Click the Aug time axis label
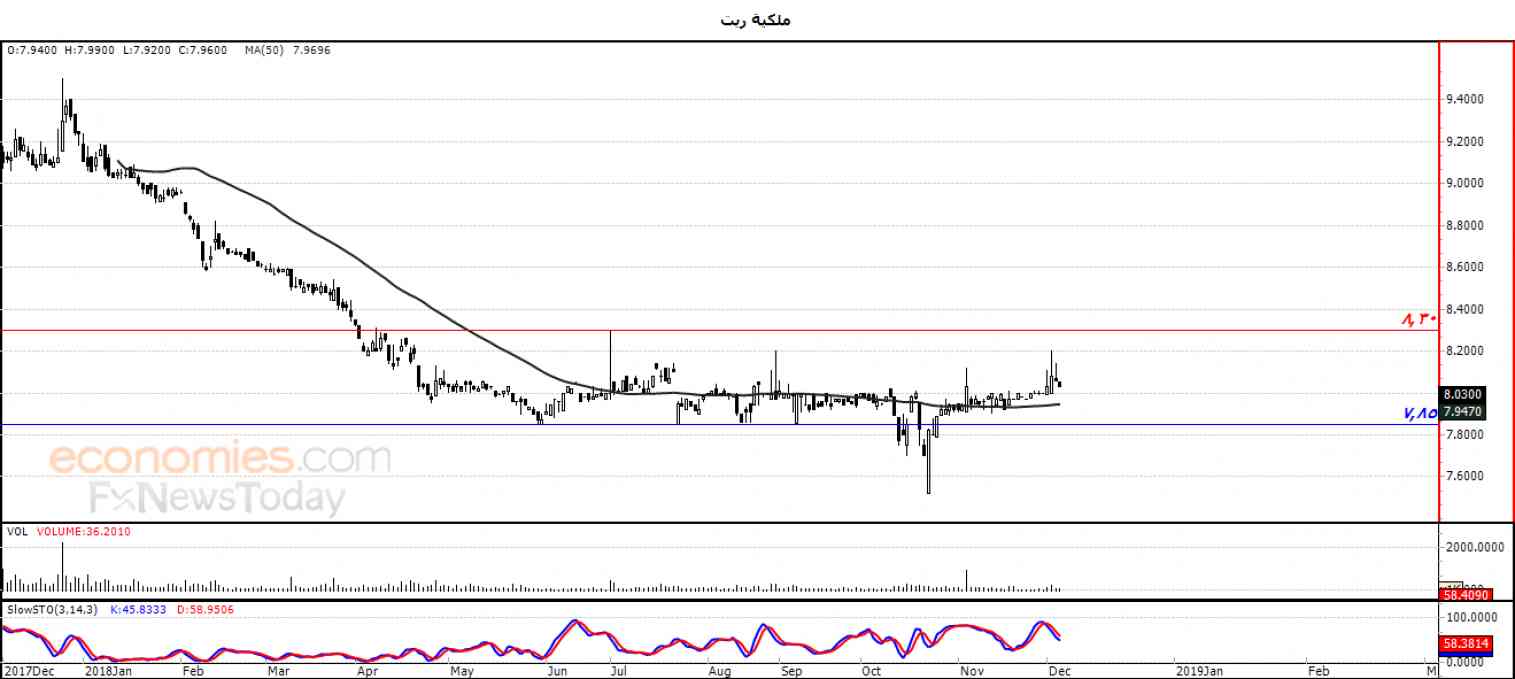This screenshot has width=1515, height=679. pos(719,670)
